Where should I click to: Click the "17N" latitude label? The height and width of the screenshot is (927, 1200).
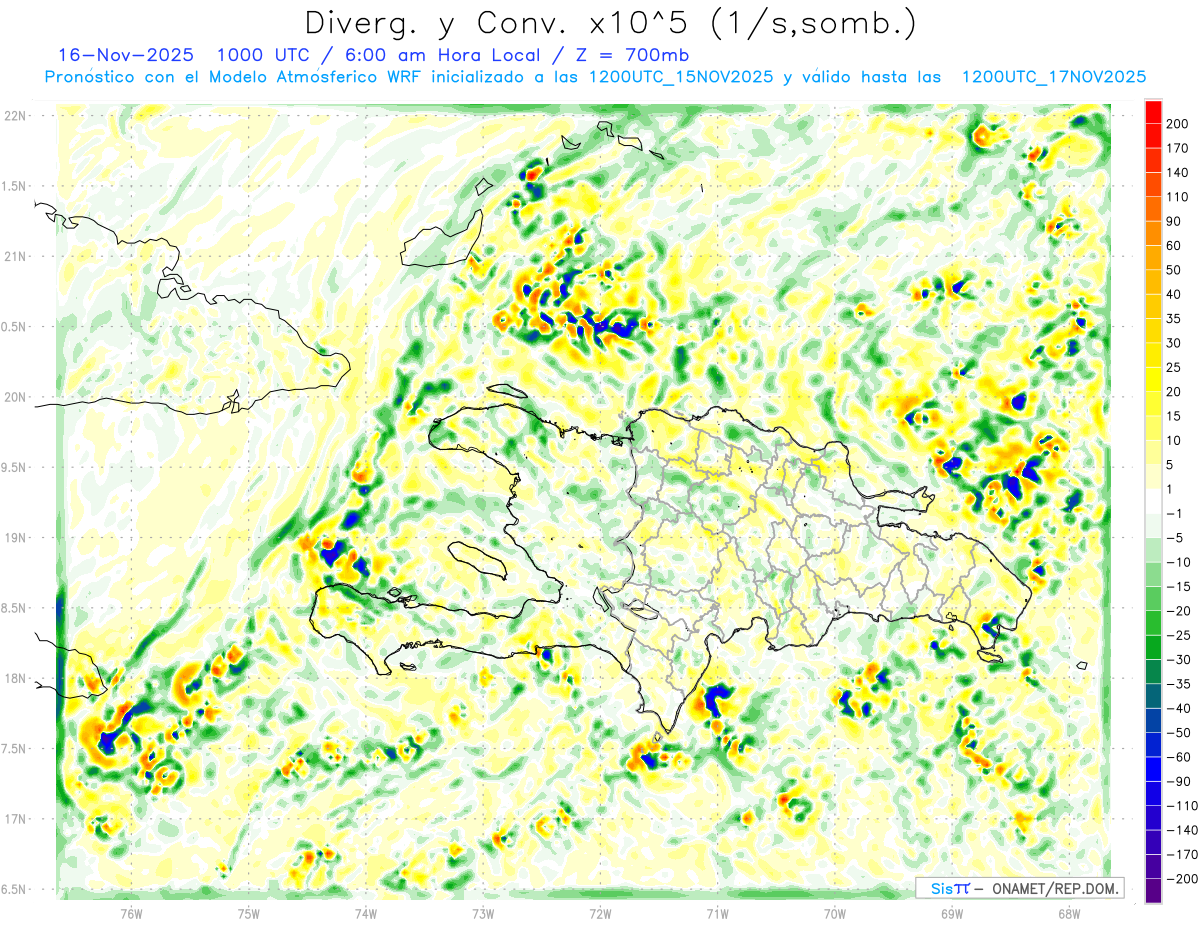[15, 819]
